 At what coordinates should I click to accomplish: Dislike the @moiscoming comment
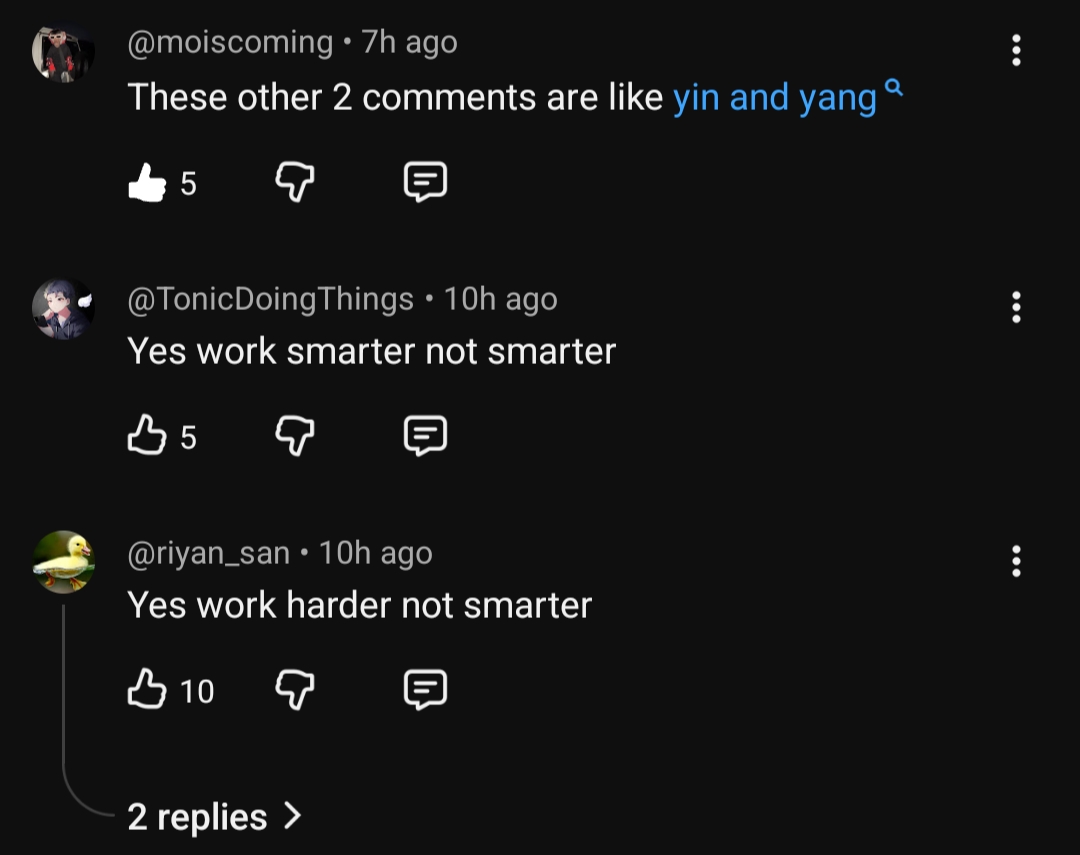[x=294, y=183]
